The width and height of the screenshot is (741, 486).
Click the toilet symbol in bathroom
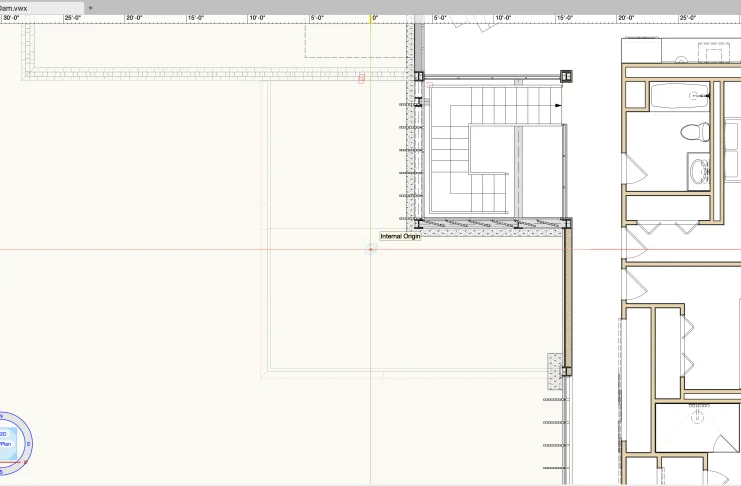click(691, 129)
